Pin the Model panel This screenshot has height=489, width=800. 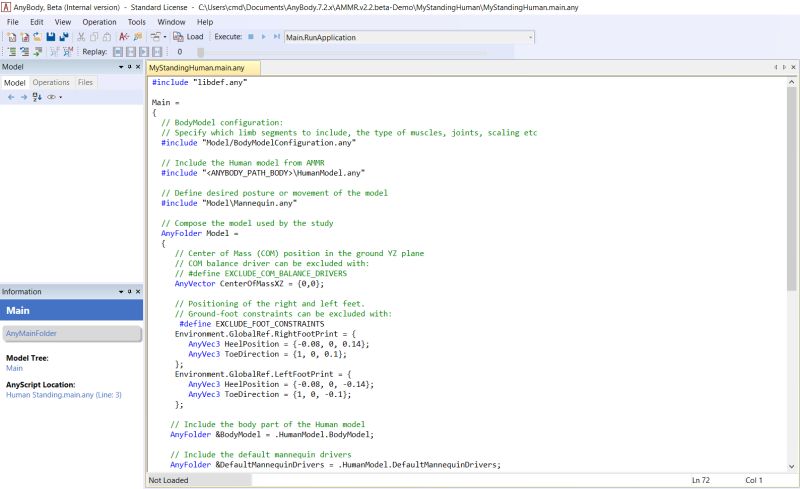pos(130,67)
